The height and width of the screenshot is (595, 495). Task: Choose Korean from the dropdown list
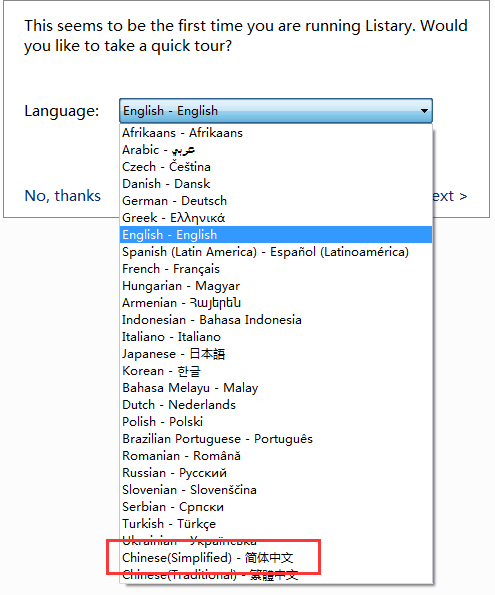[276, 371]
